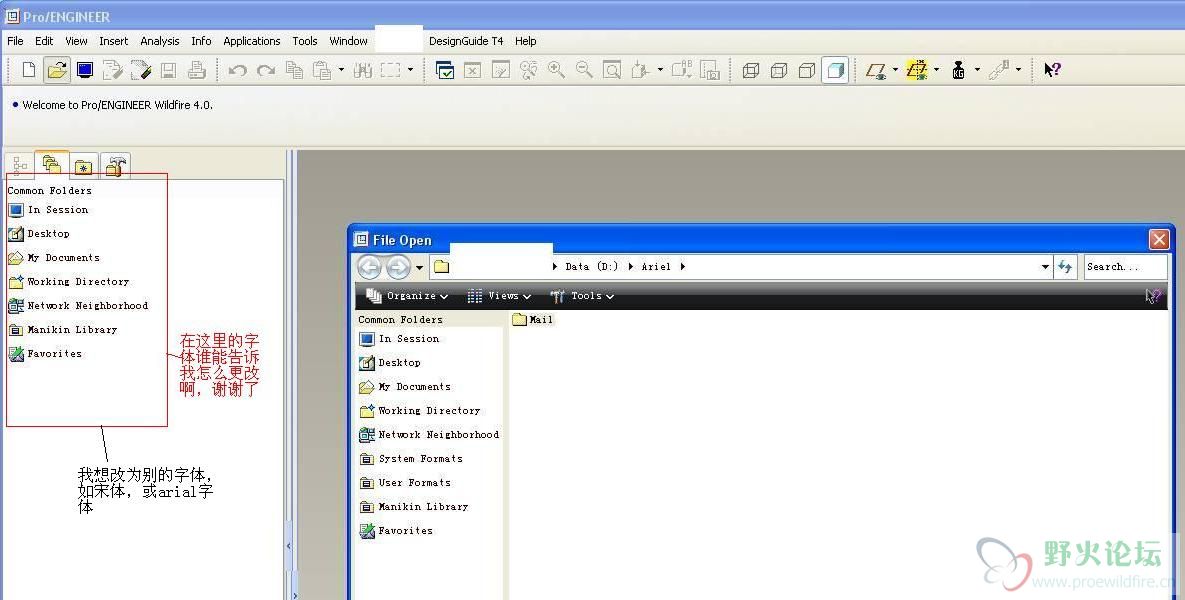The width and height of the screenshot is (1185, 600).
Task: Select System Formats in File Open
Action: pos(411,459)
